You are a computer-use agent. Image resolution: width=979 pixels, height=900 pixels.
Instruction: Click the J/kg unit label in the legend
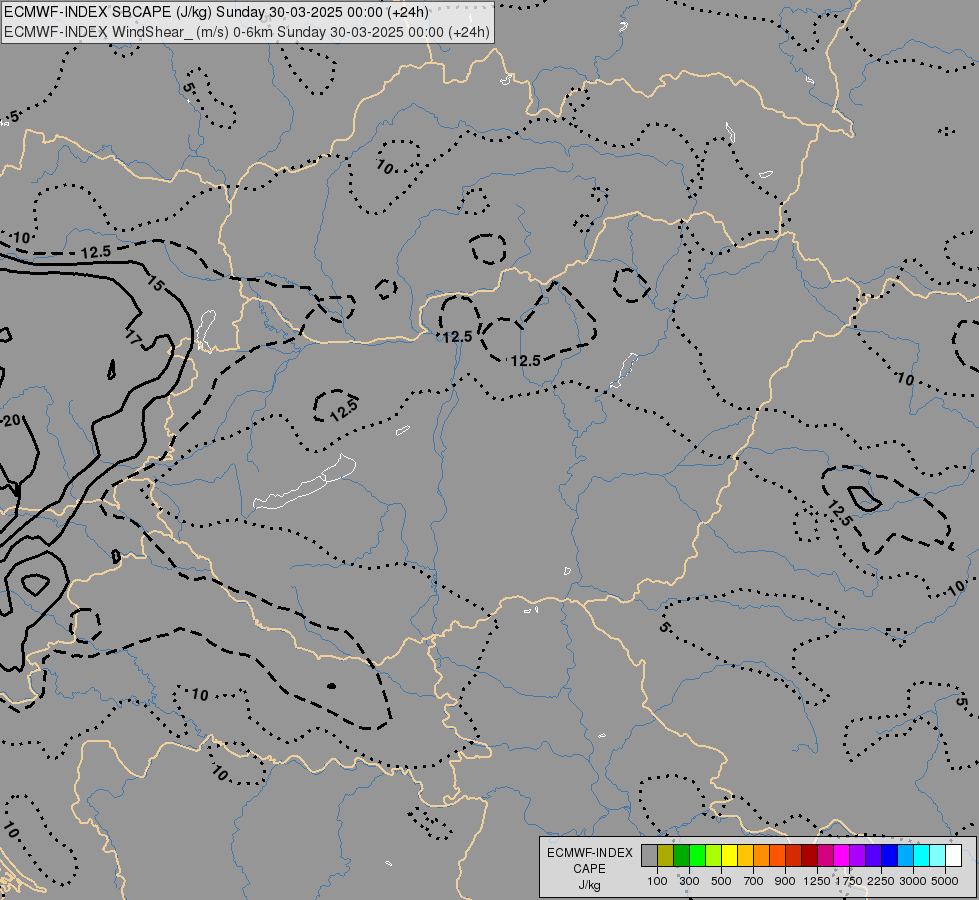point(589,885)
